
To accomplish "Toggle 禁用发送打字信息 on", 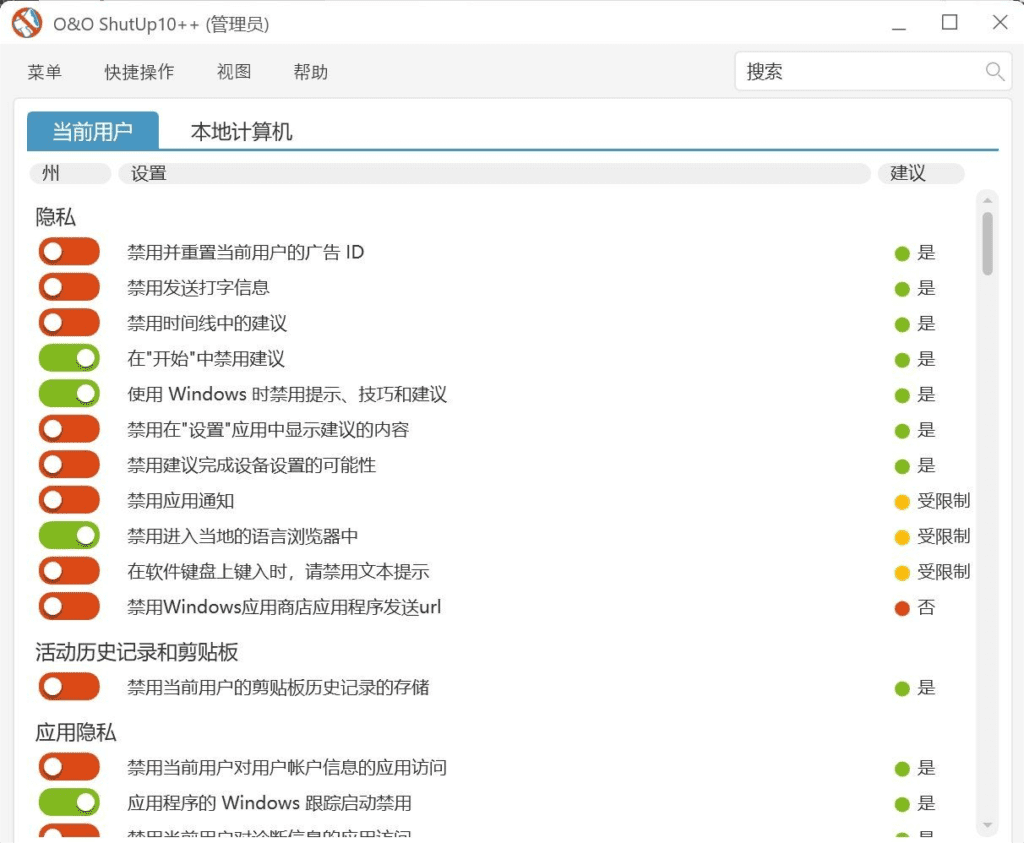I will [x=69, y=287].
